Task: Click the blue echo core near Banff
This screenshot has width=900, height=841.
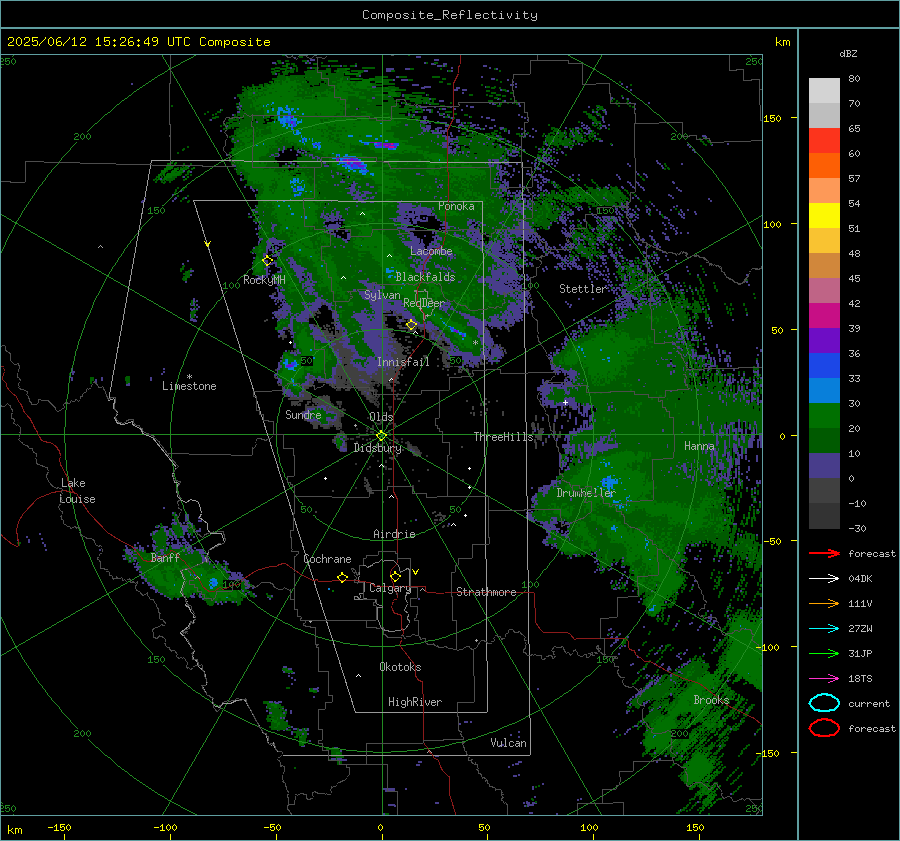Action: point(213,583)
